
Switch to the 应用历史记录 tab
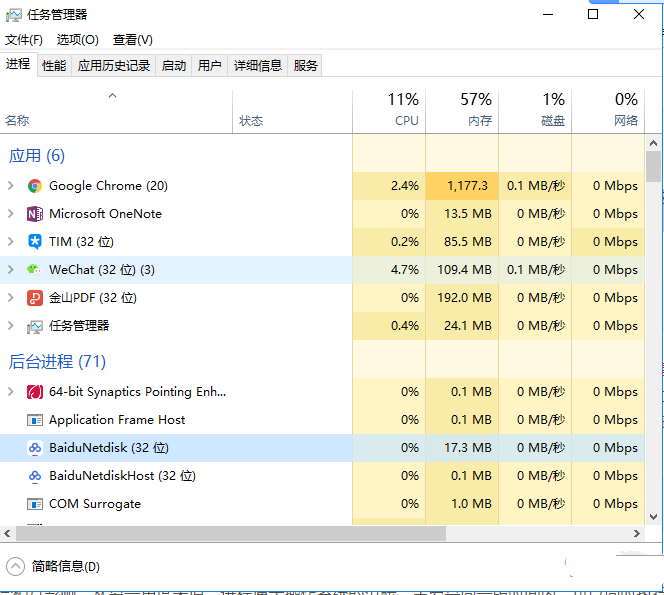(x=113, y=66)
